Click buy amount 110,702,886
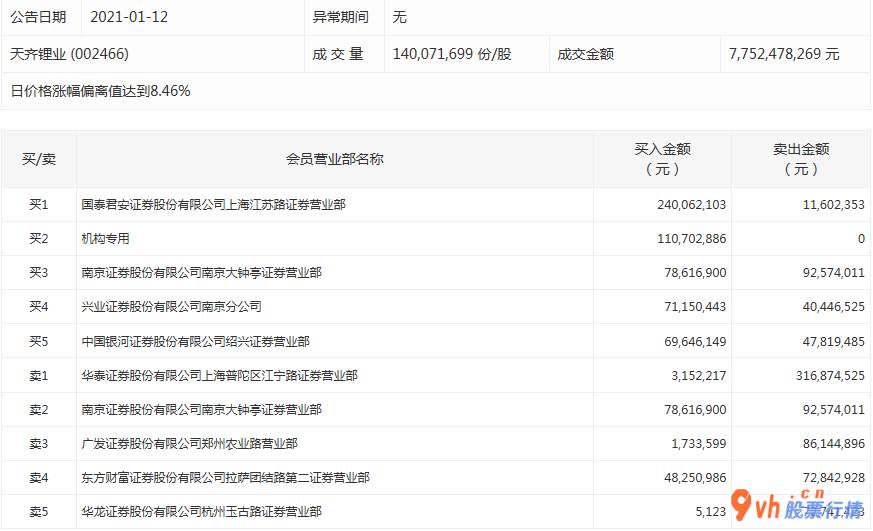This screenshot has width=873, height=531. coord(691,239)
